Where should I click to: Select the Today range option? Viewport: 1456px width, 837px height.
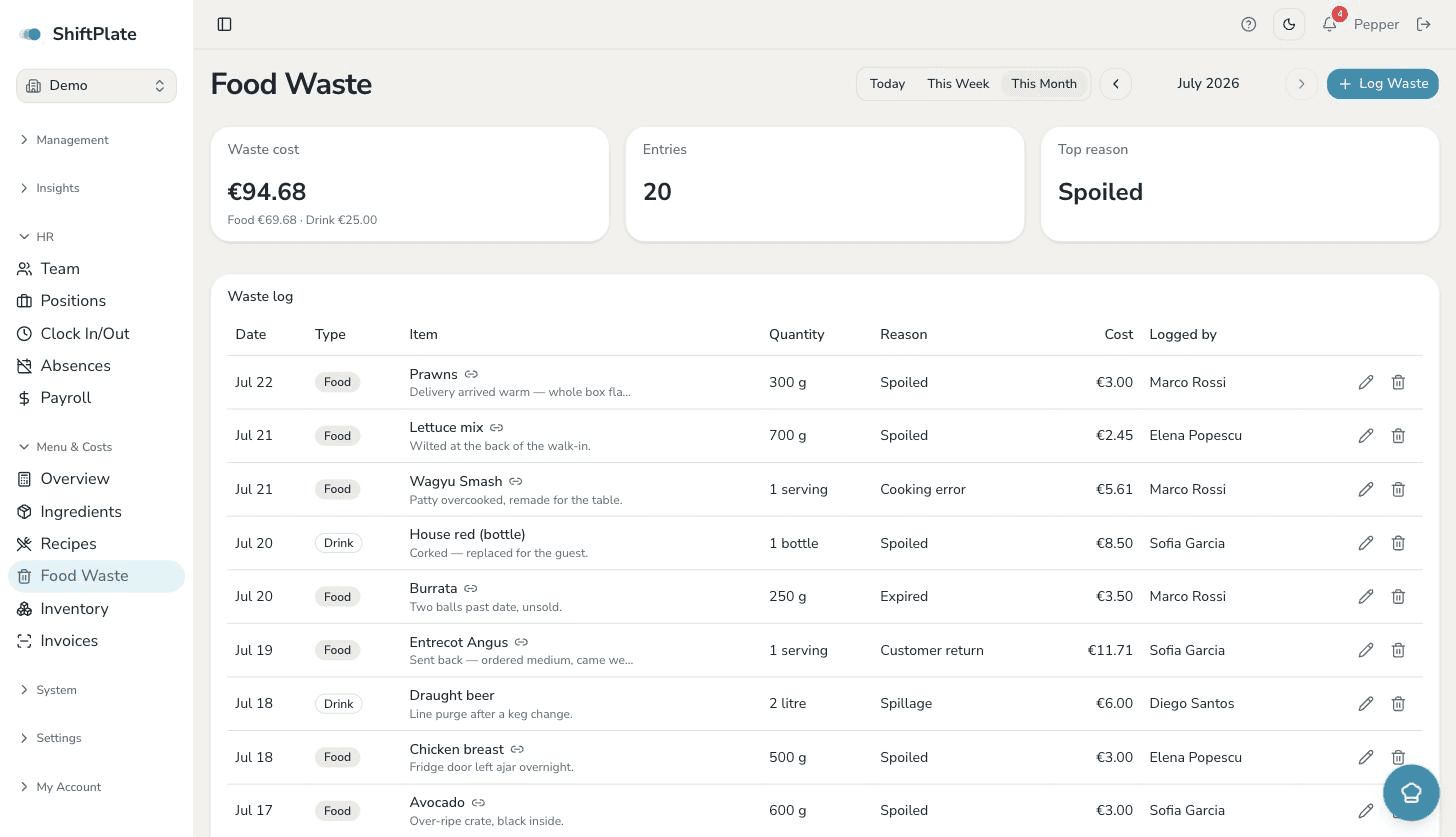pyautogui.click(x=887, y=84)
